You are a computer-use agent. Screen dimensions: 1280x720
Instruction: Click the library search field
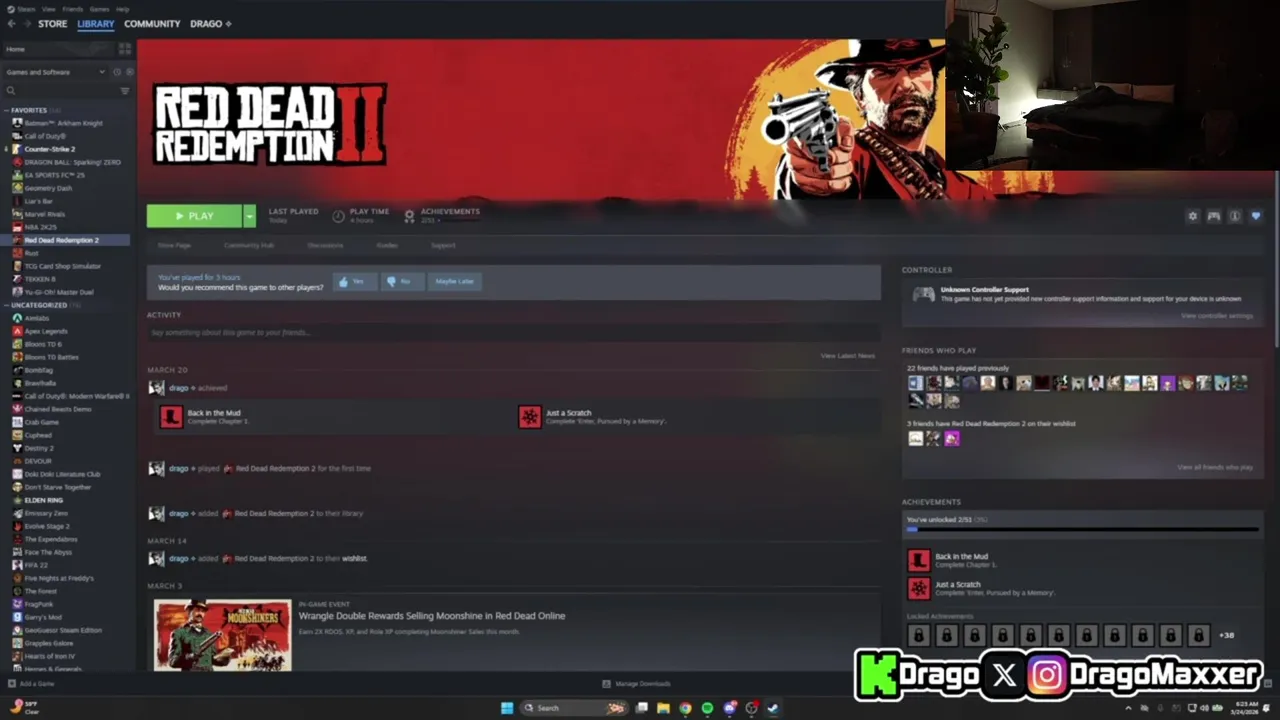point(60,91)
